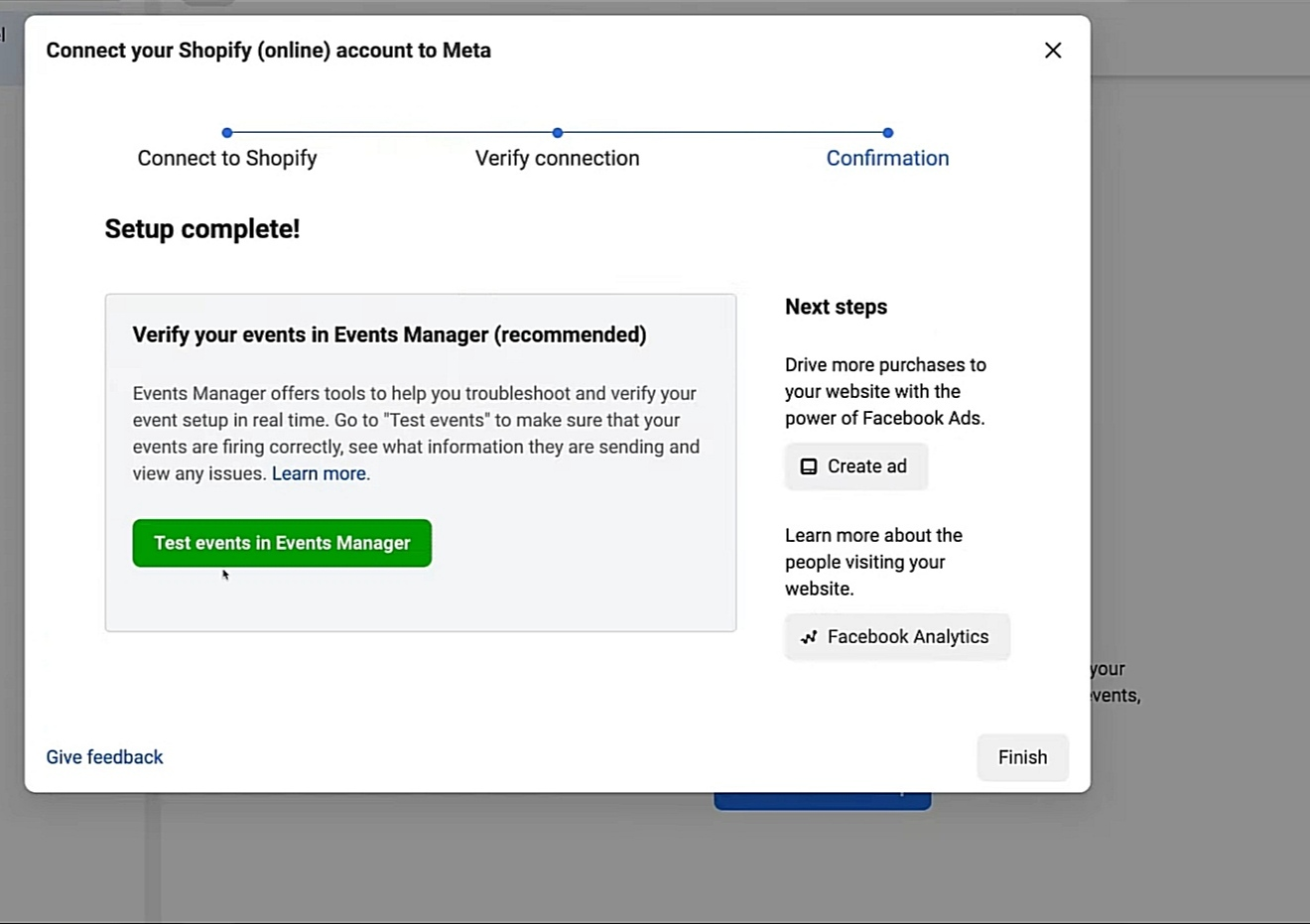
Task: Click the Verify your events heading
Action: click(x=389, y=335)
